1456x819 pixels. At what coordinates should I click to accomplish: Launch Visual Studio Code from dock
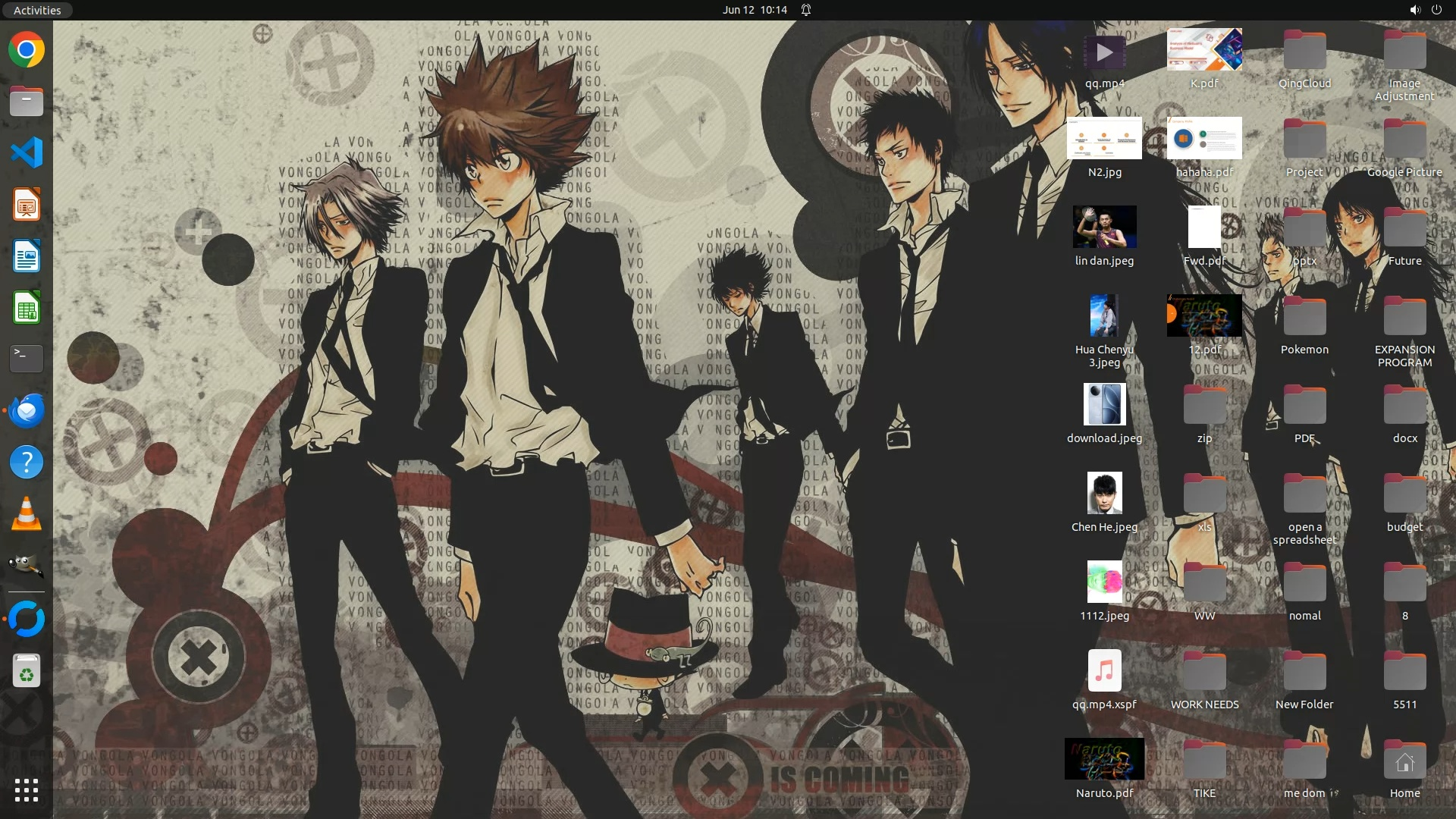coord(27,153)
